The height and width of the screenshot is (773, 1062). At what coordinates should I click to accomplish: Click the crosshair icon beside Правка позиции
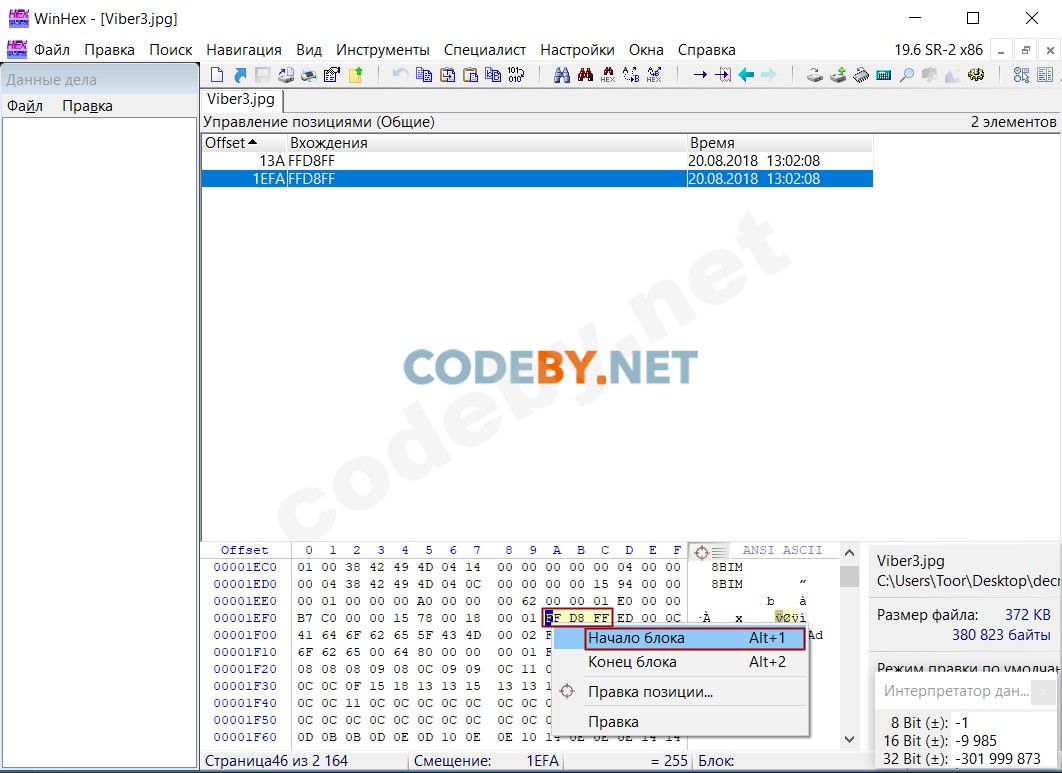pos(568,691)
